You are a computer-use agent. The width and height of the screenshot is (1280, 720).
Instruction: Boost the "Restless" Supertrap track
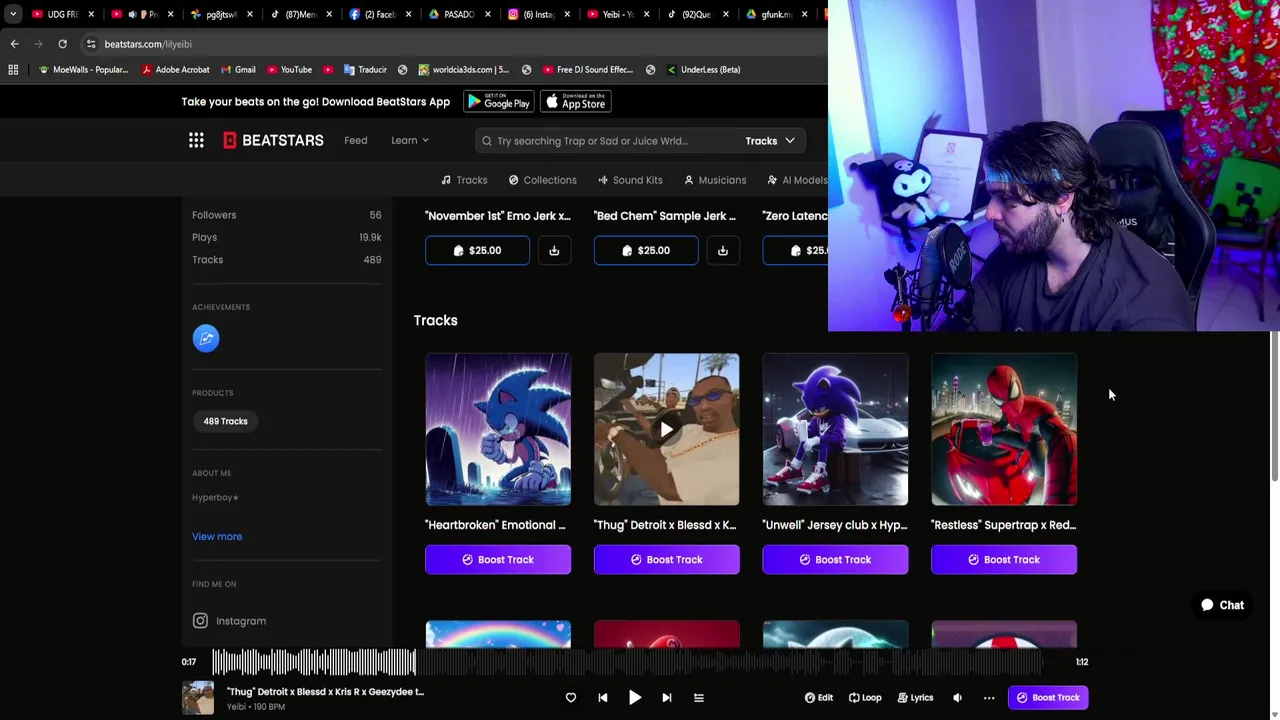click(x=1004, y=560)
